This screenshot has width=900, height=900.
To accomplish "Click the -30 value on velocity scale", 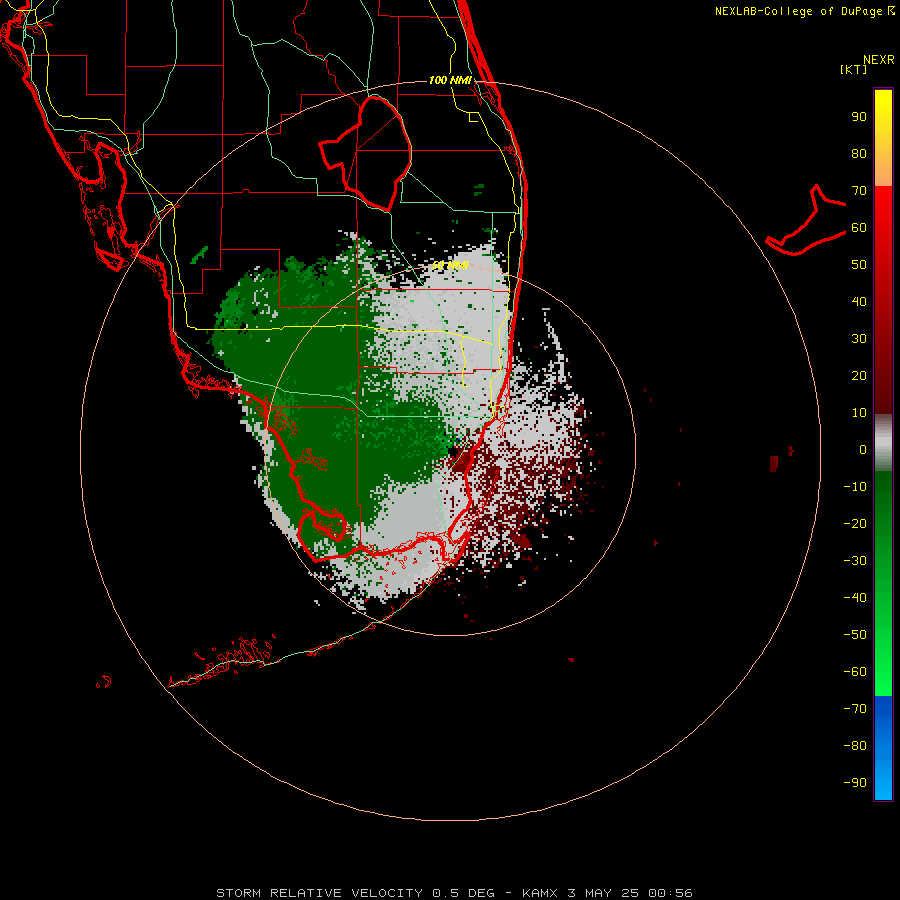I will (855, 561).
